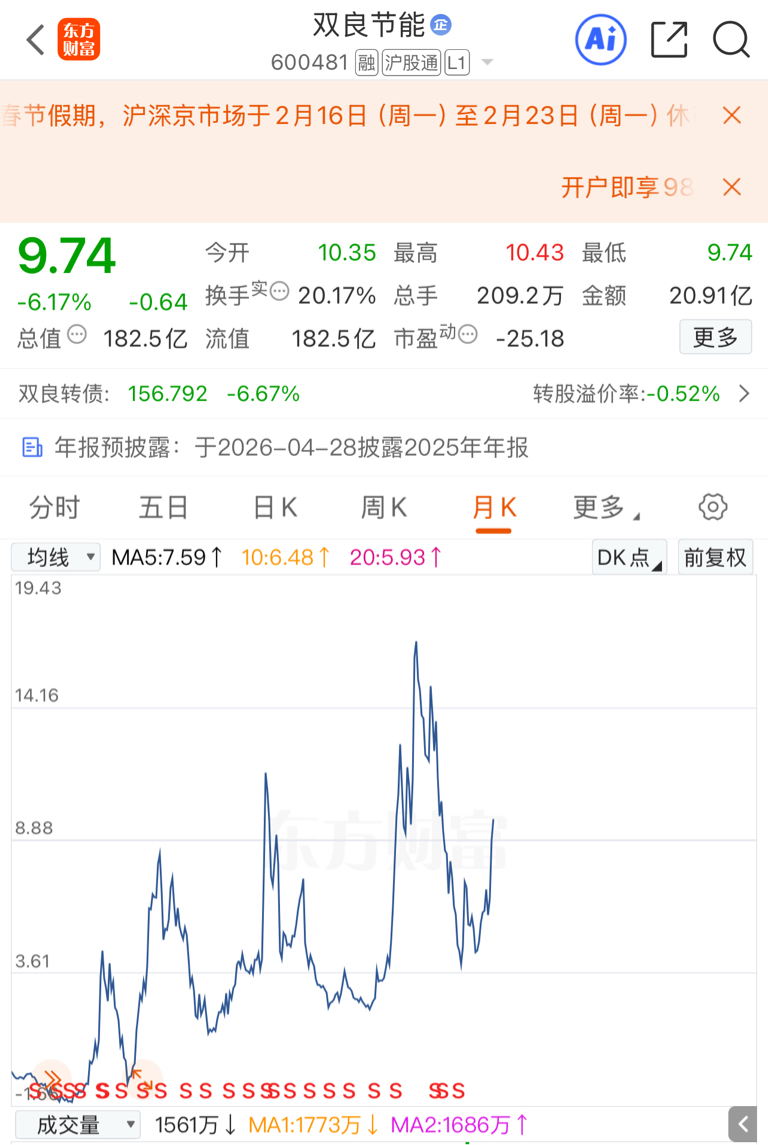Expand the stock title dropdown arrow
Image resolution: width=768 pixels, height=1145 pixels.
click(x=487, y=63)
